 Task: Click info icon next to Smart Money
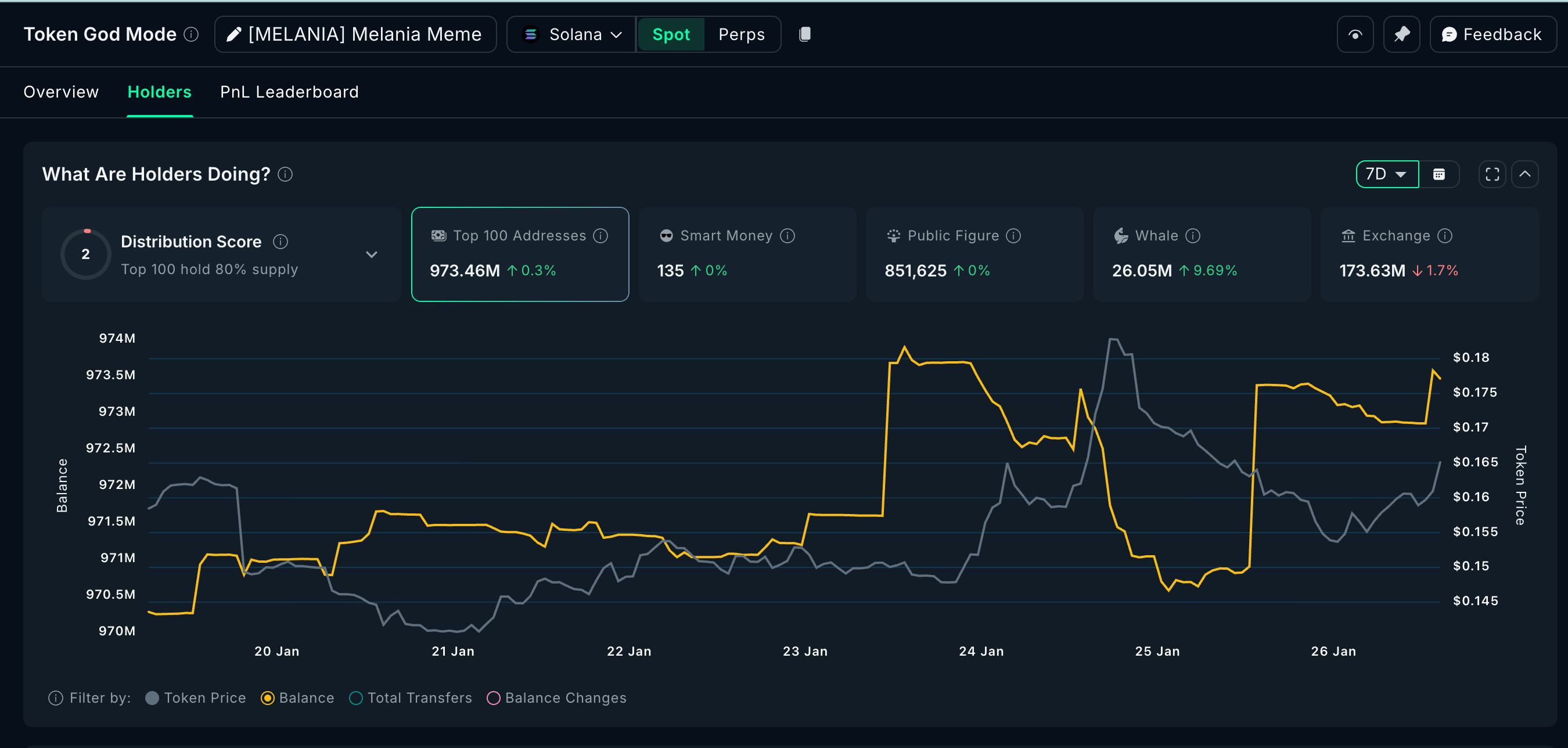pyautogui.click(x=787, y=236)
